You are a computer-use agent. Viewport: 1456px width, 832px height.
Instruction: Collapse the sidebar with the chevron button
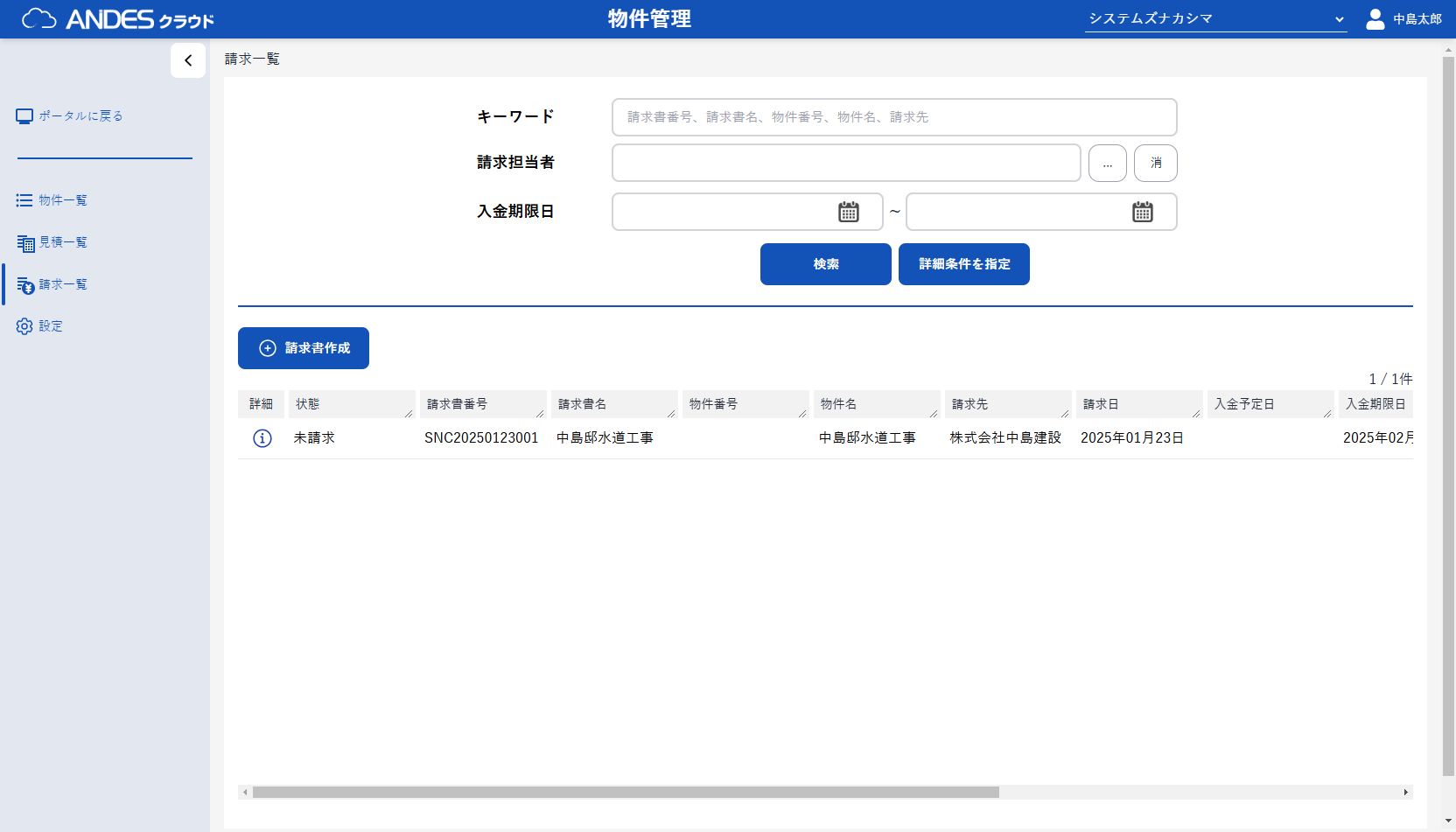point(188,60)
